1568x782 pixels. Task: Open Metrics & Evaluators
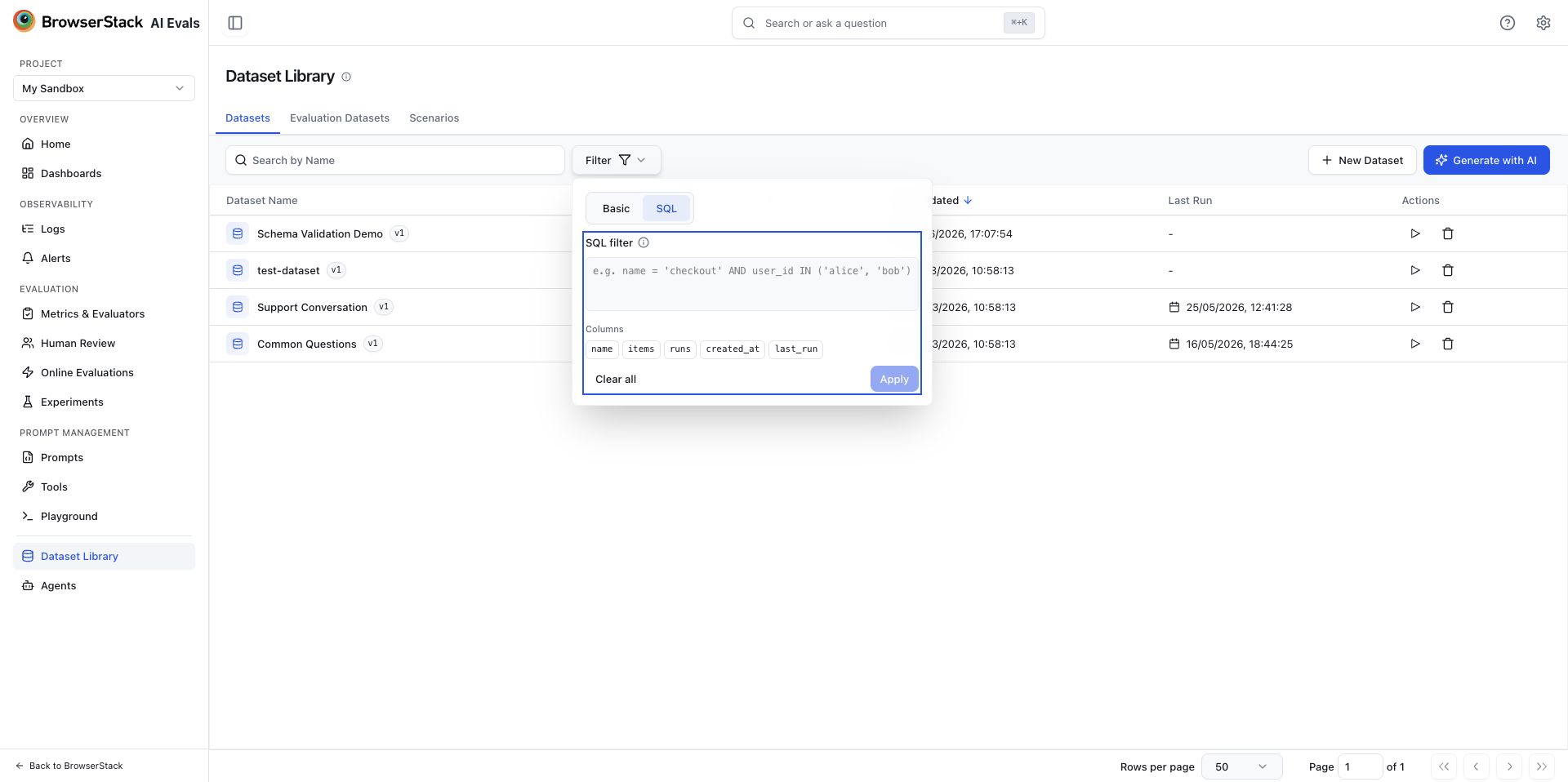[104, 313]
